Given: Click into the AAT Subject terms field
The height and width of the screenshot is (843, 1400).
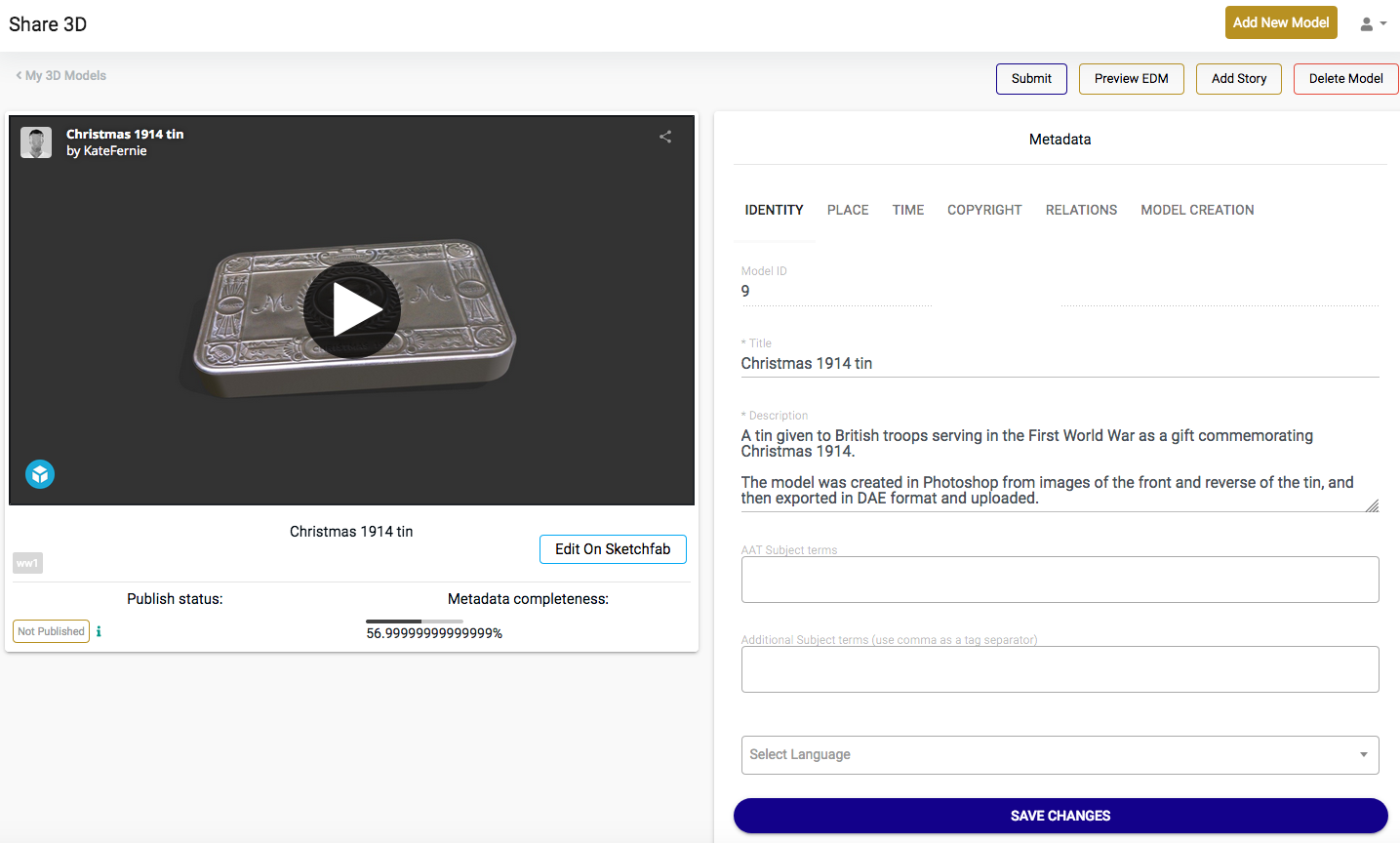Looking at the screenshot, I should 1060,580.
